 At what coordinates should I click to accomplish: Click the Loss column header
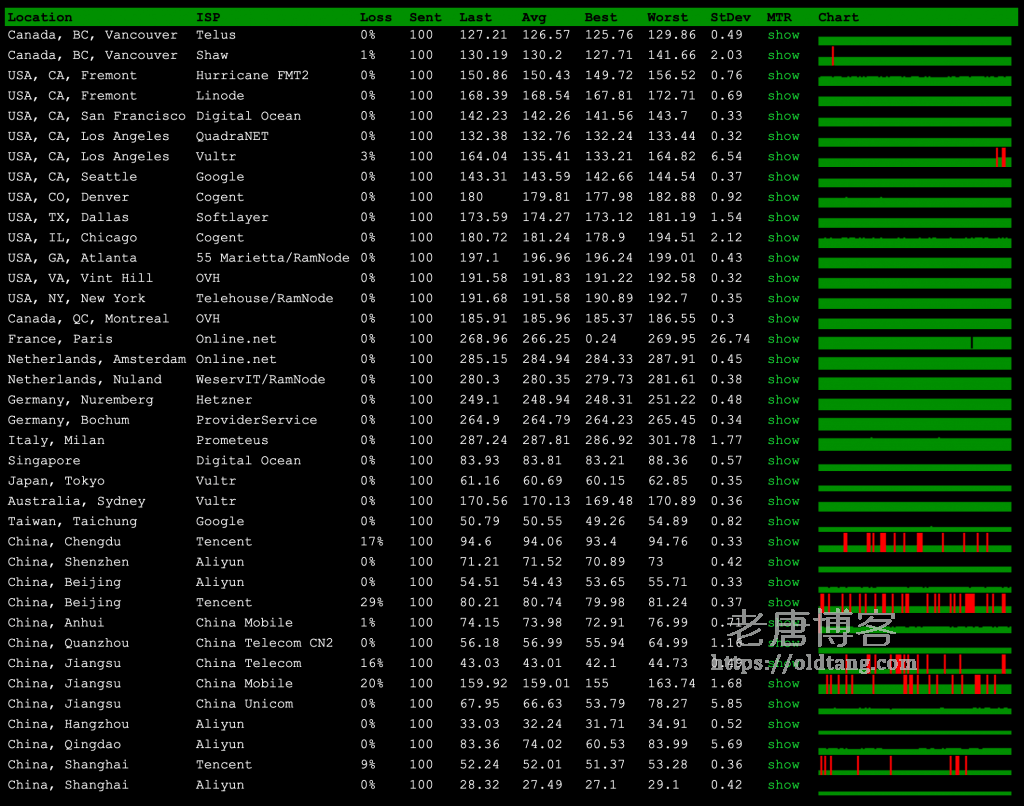[376, 17]
